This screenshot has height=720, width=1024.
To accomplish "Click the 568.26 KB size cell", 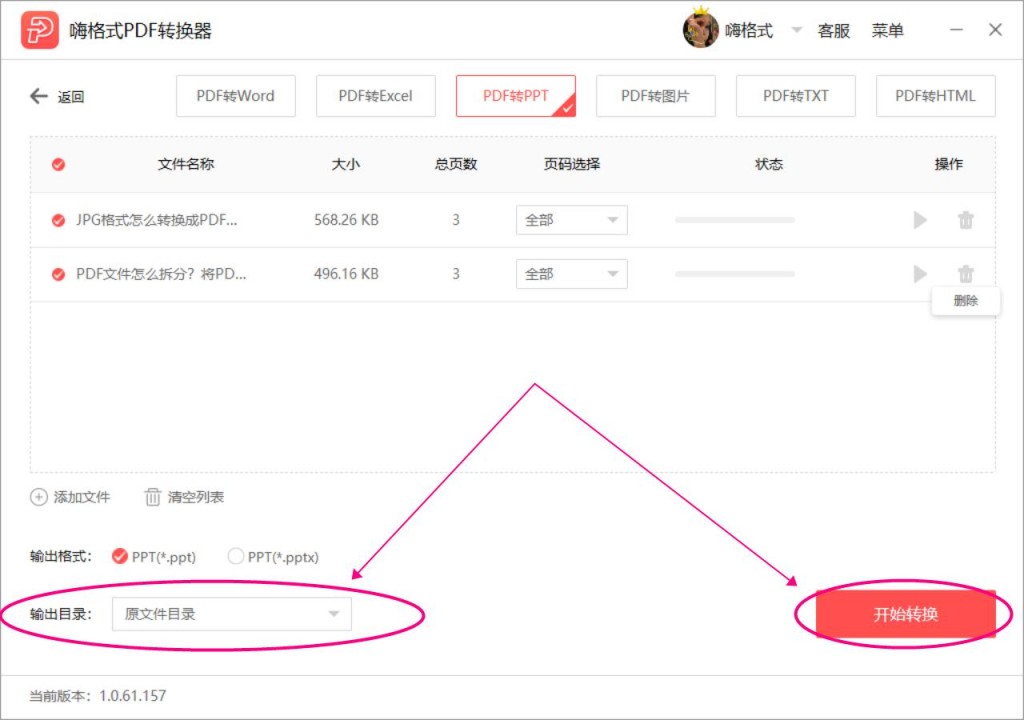I will click(x=346, y=220).
